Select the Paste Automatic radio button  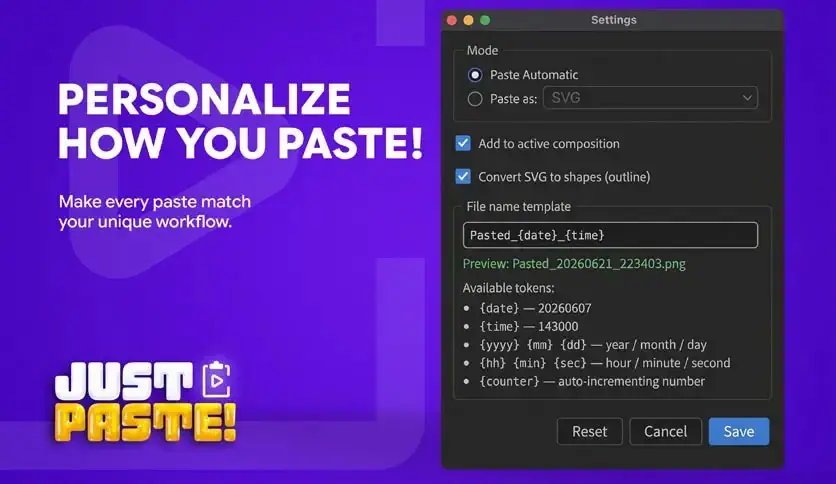pos(475,75)
